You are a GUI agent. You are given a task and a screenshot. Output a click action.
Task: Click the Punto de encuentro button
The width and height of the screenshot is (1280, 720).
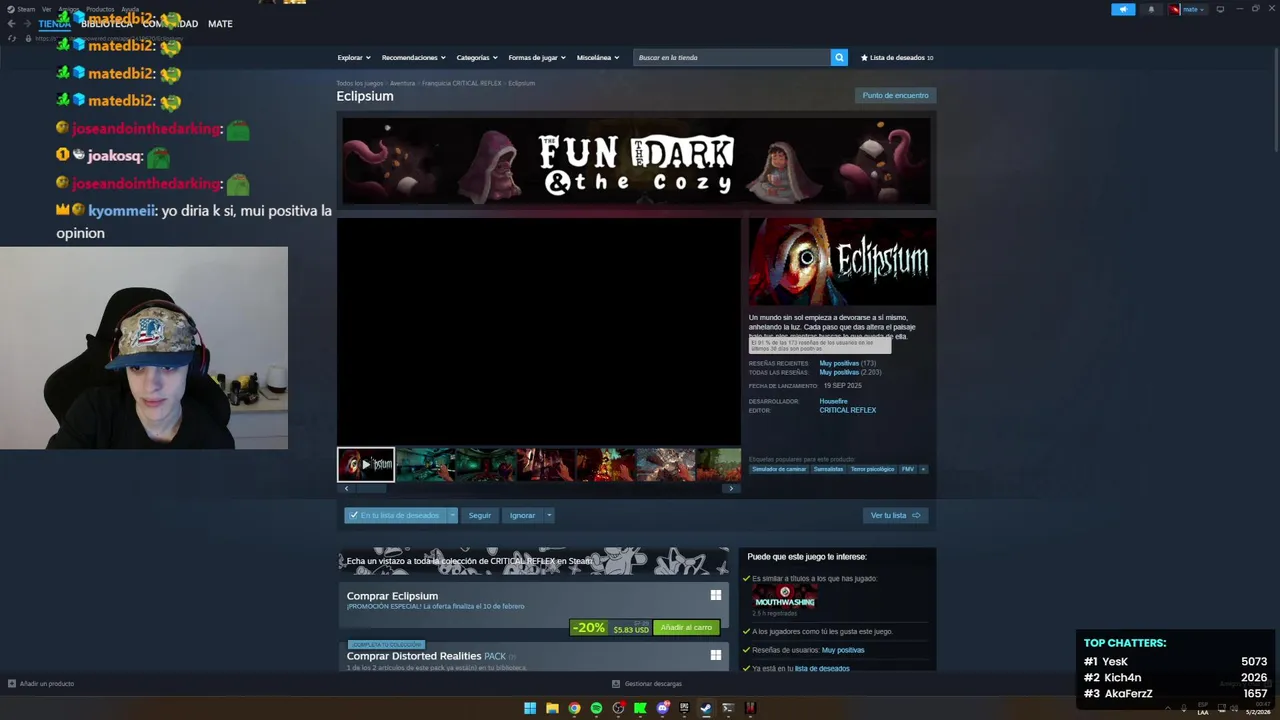point(895,95)
